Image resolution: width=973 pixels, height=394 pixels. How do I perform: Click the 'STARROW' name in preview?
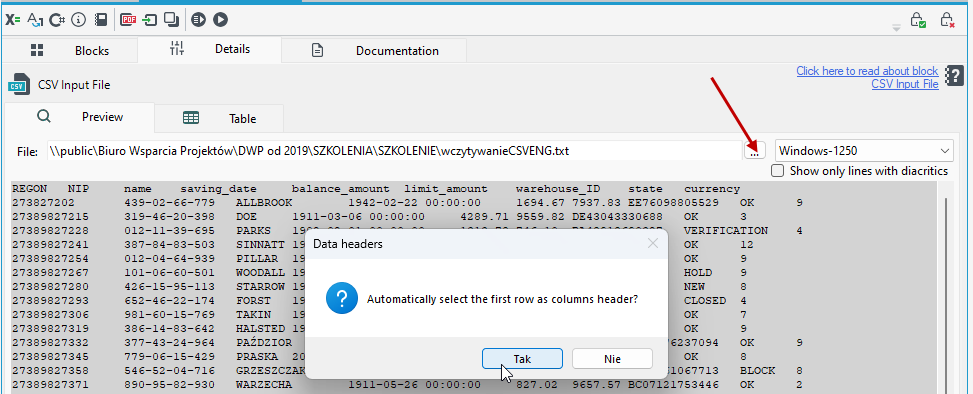pyautogui.click(x=260, y=287)
